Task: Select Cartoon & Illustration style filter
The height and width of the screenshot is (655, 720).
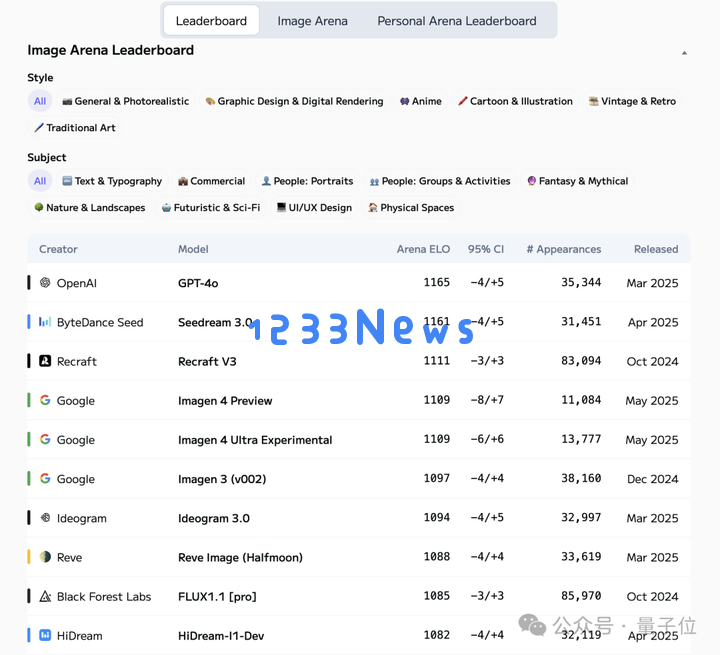Action: pyautogui.click(x=515, y=101)
